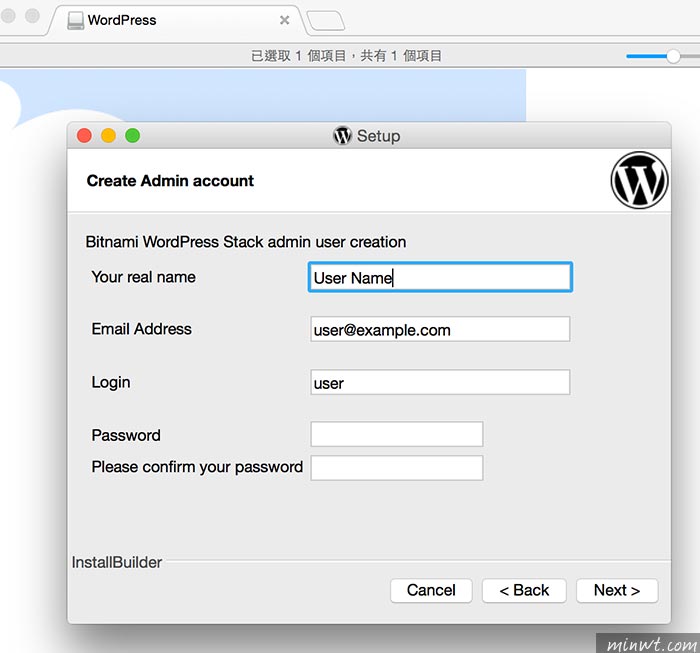Click the empty Password field

(397, 434)
